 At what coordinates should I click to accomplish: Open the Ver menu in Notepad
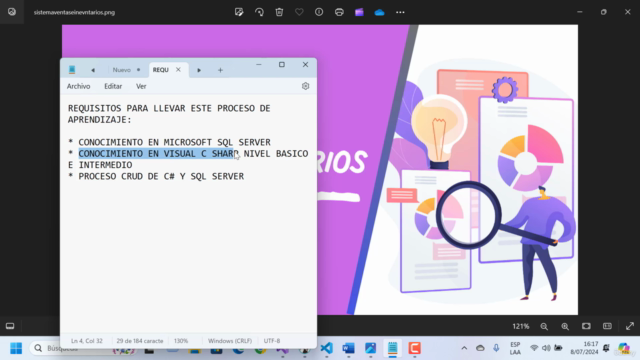tap(141, 86)
